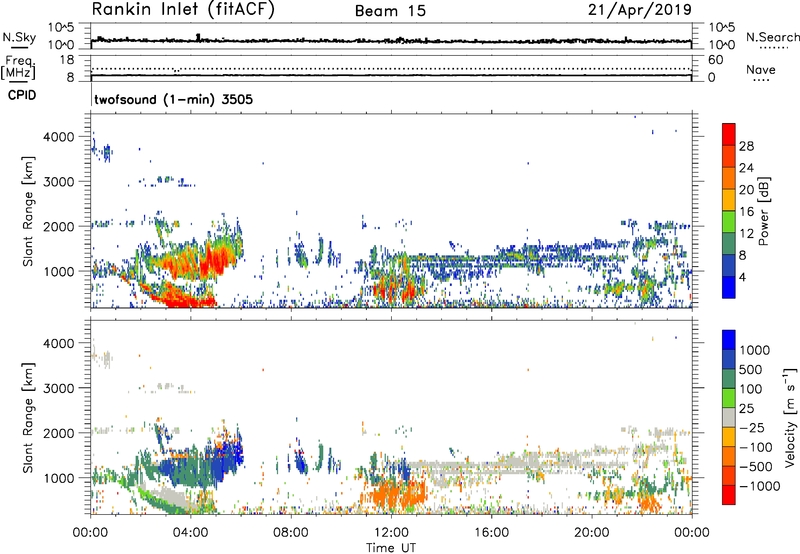Select the "Beam 15" heading
The image size is (800, 554).
(390, 11)
